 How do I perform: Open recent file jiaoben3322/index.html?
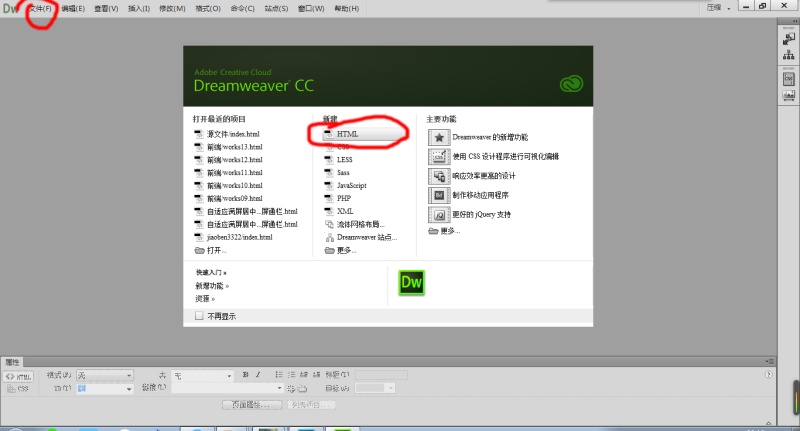[240, 237]
